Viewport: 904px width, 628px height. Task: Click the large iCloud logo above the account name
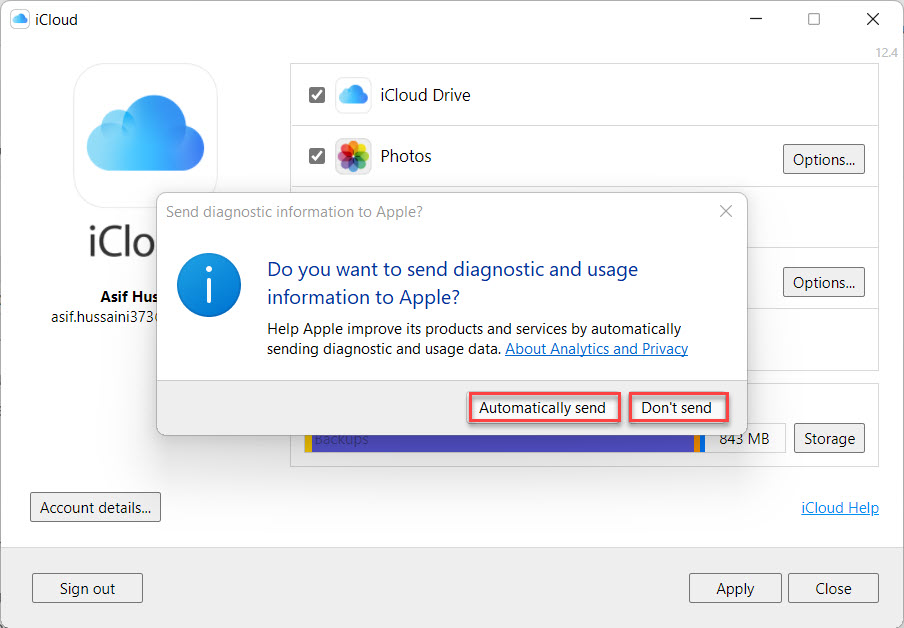(x=145, y=135)
